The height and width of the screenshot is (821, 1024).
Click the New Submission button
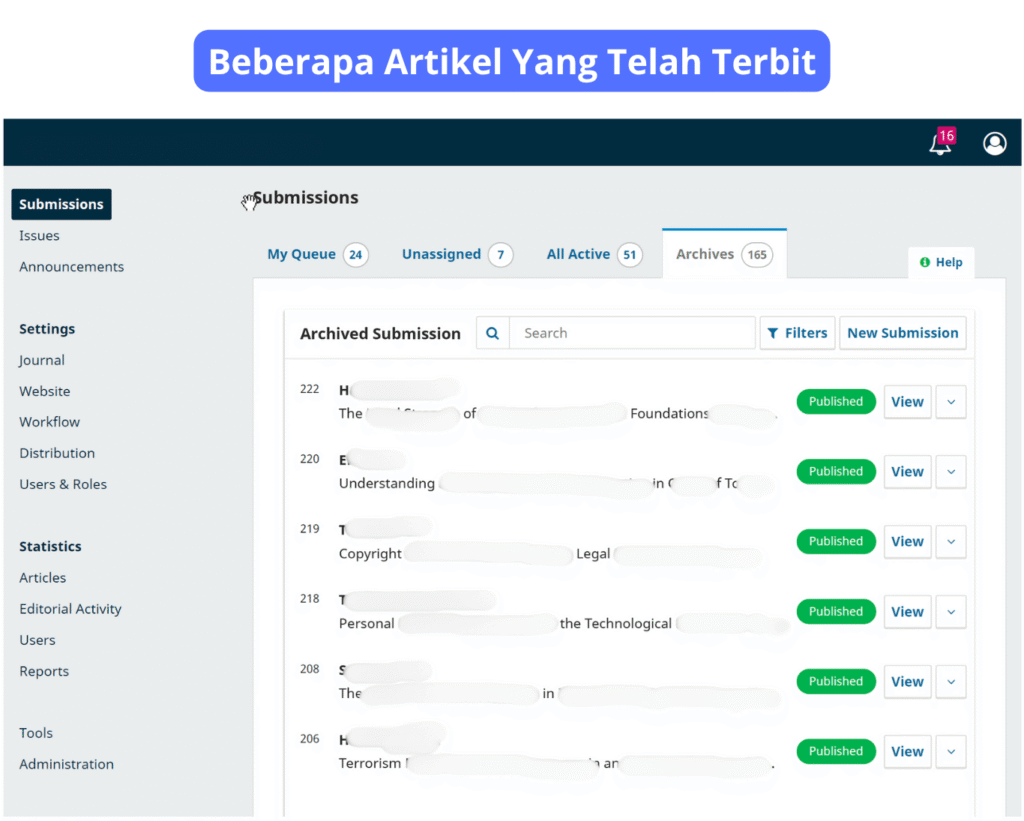click(902, 333)
